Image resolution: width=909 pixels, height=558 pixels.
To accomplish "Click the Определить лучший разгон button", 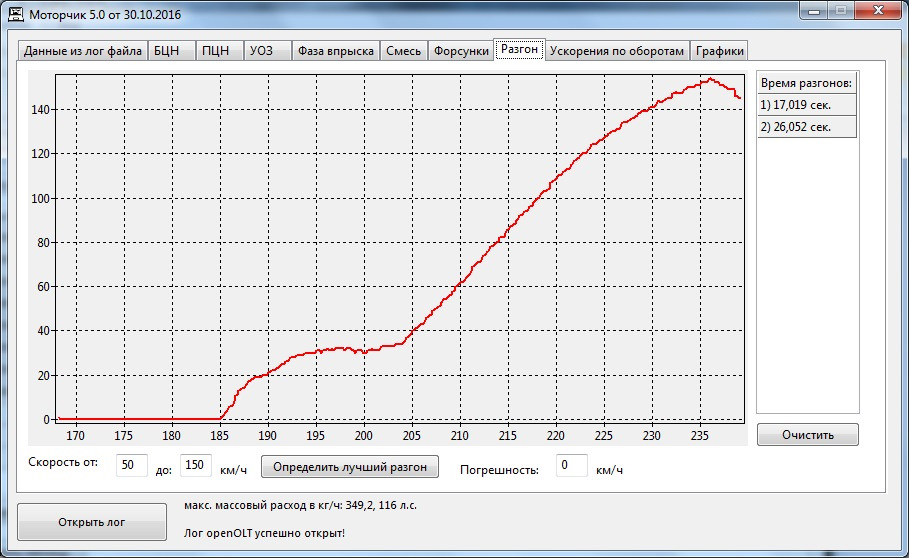I will coord(350,466).
